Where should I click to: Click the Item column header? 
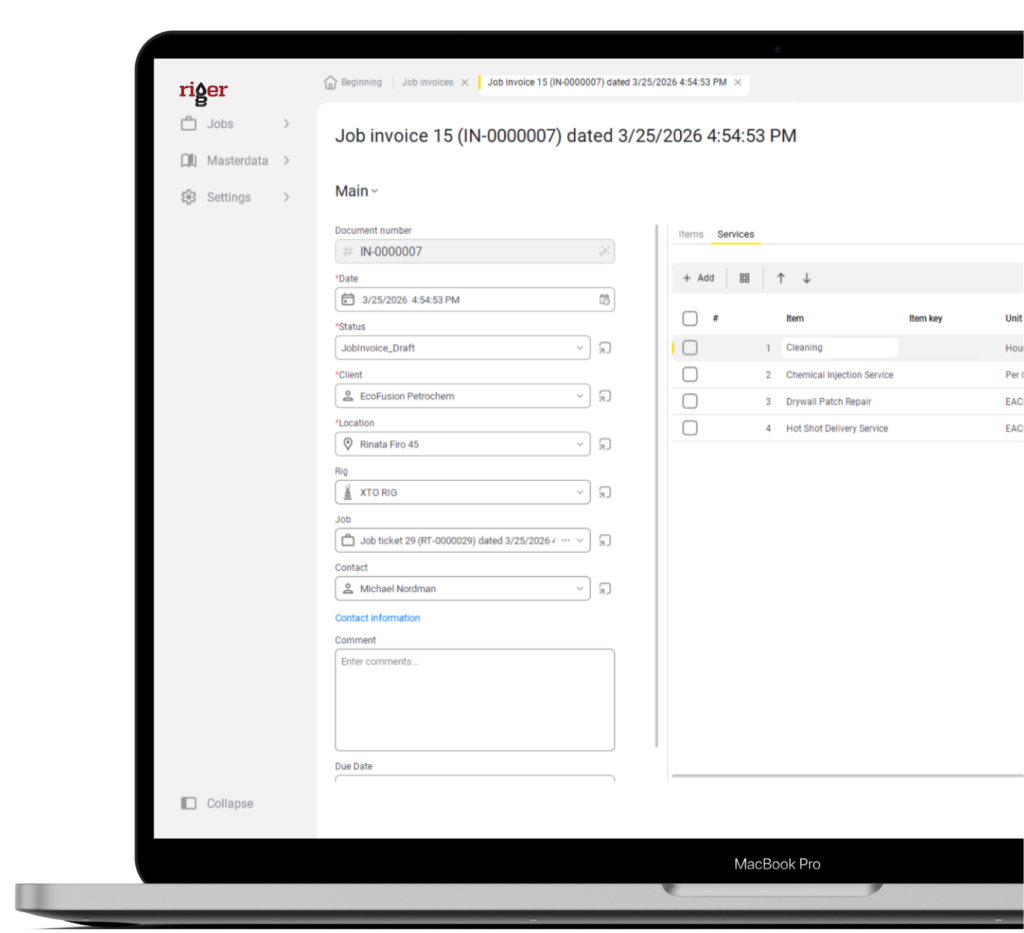coord(795,319)
